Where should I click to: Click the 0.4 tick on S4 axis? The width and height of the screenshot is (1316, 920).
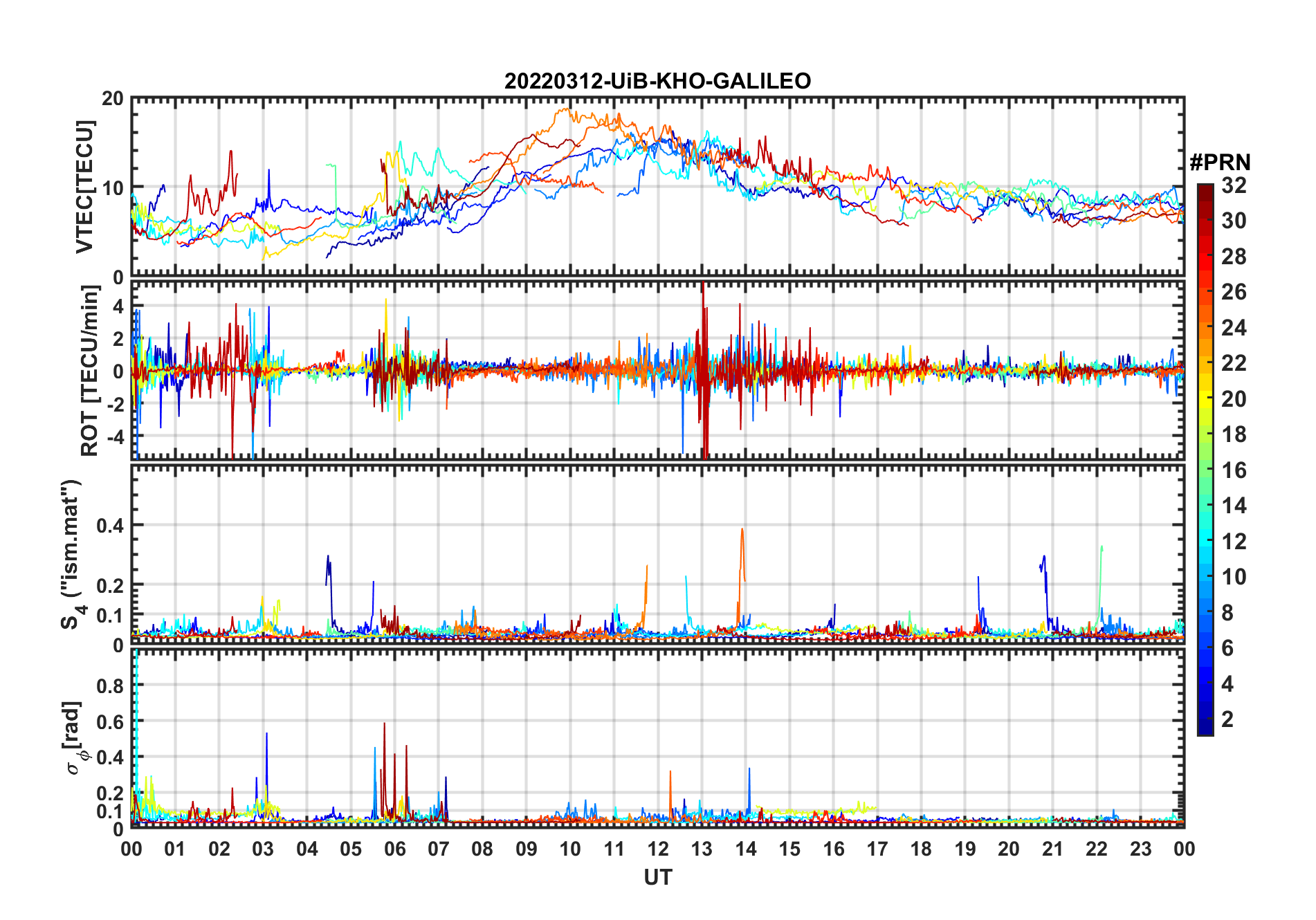[110, 526]
